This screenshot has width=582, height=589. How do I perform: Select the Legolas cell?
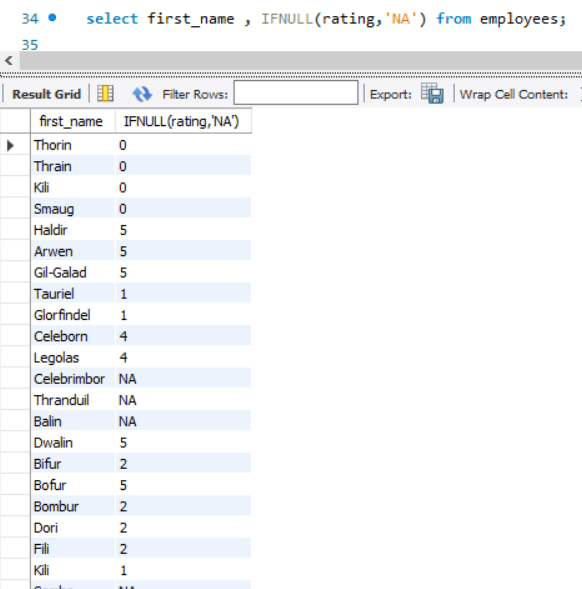[73, 357]
